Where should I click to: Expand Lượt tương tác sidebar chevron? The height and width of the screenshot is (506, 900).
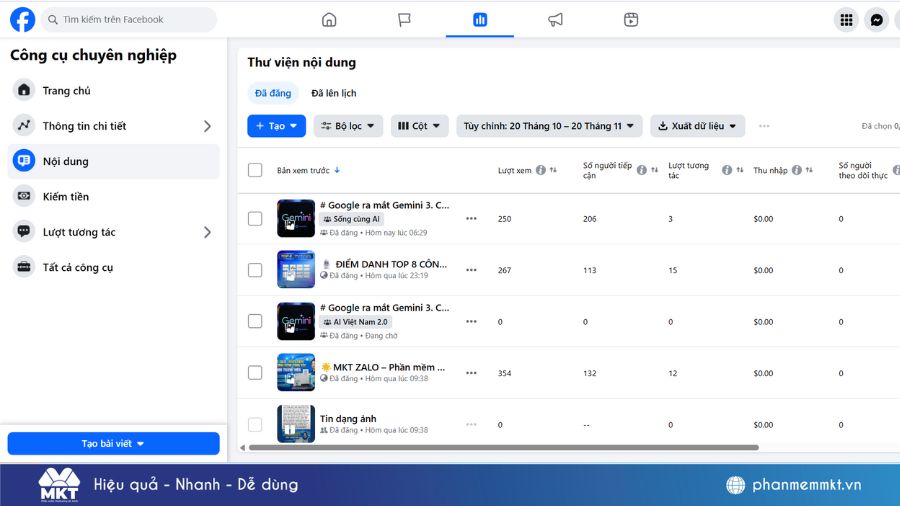[x=207, y=232]
